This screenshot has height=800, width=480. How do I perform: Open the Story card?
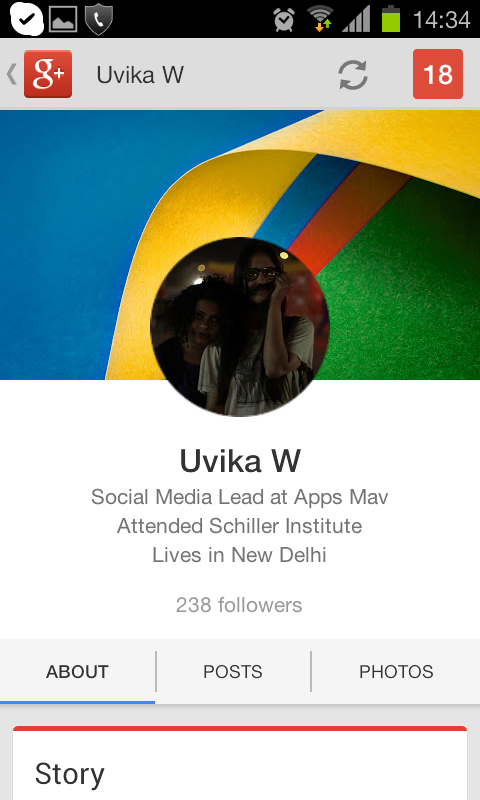tap(240, 763)
